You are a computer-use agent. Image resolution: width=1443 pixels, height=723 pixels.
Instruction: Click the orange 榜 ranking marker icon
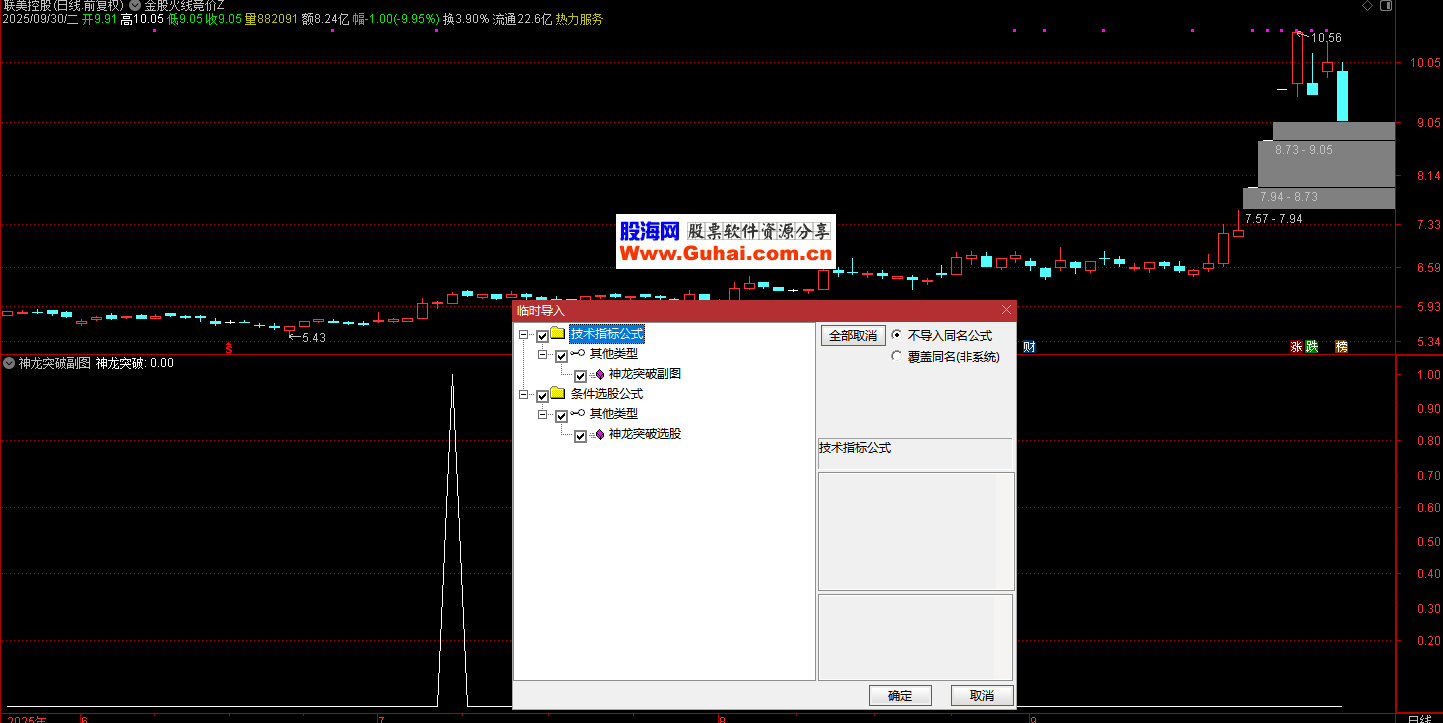coord(1342,347)
